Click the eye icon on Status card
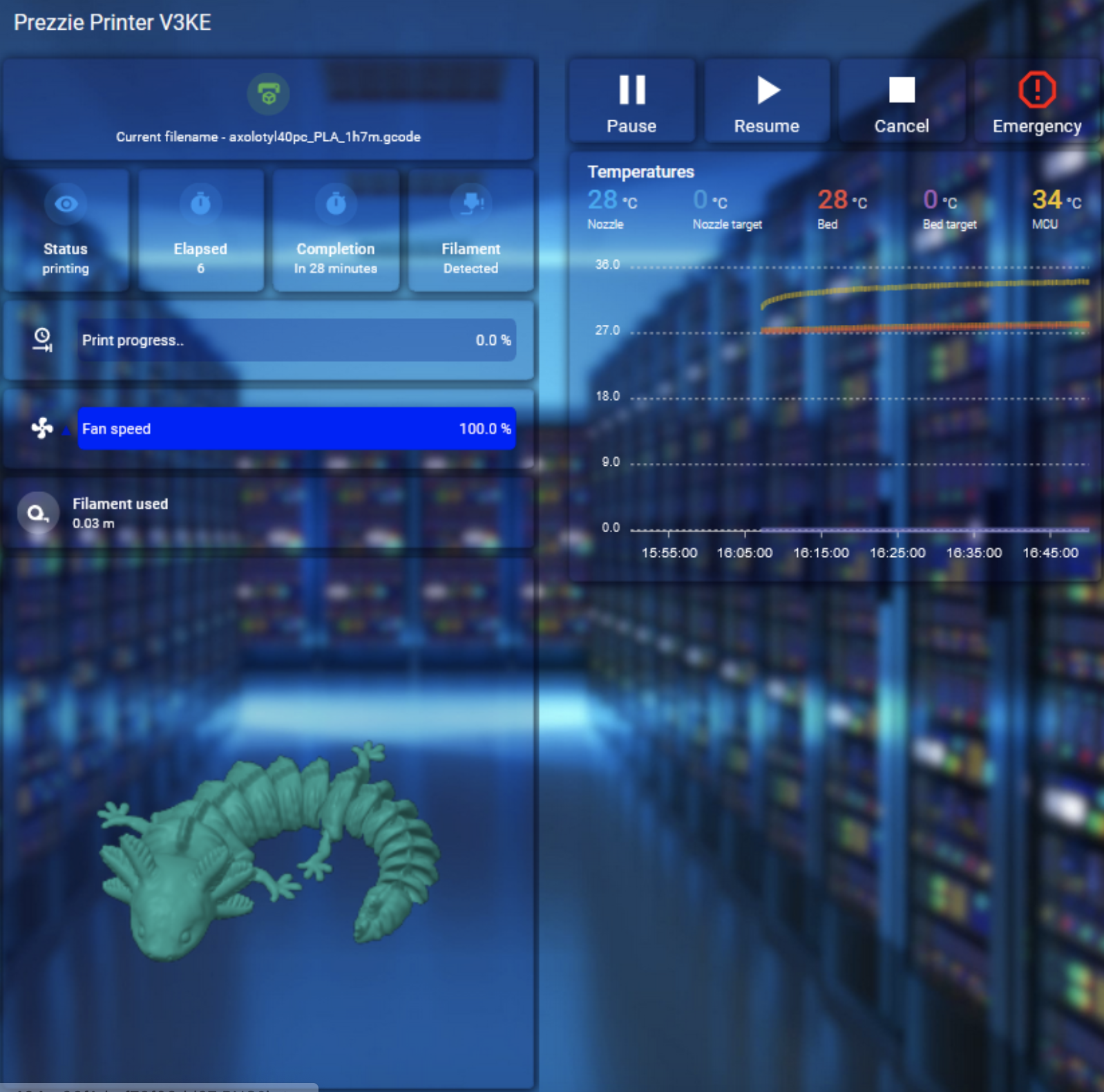 point(66,204)
